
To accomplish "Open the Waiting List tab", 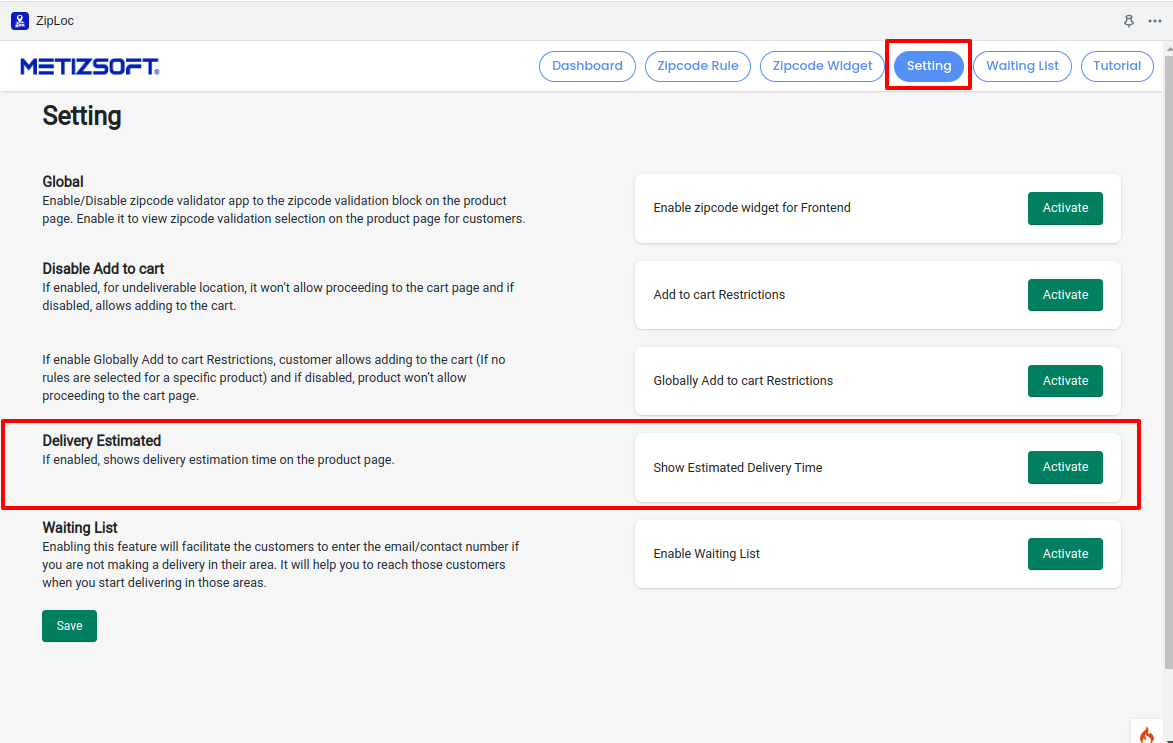I will click(x=1022, y=66).
